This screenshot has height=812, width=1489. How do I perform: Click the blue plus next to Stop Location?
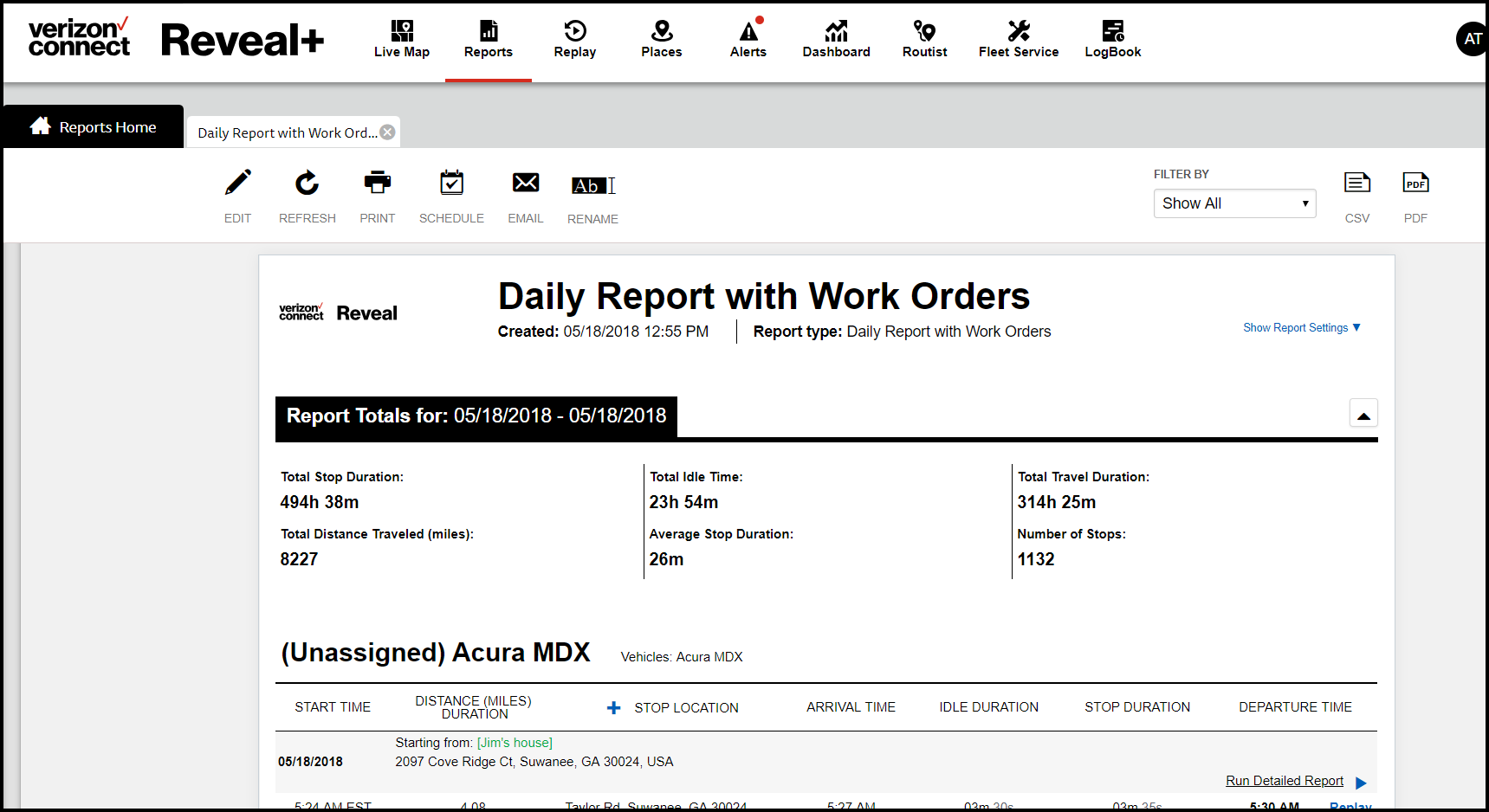(x=614, y=708)
